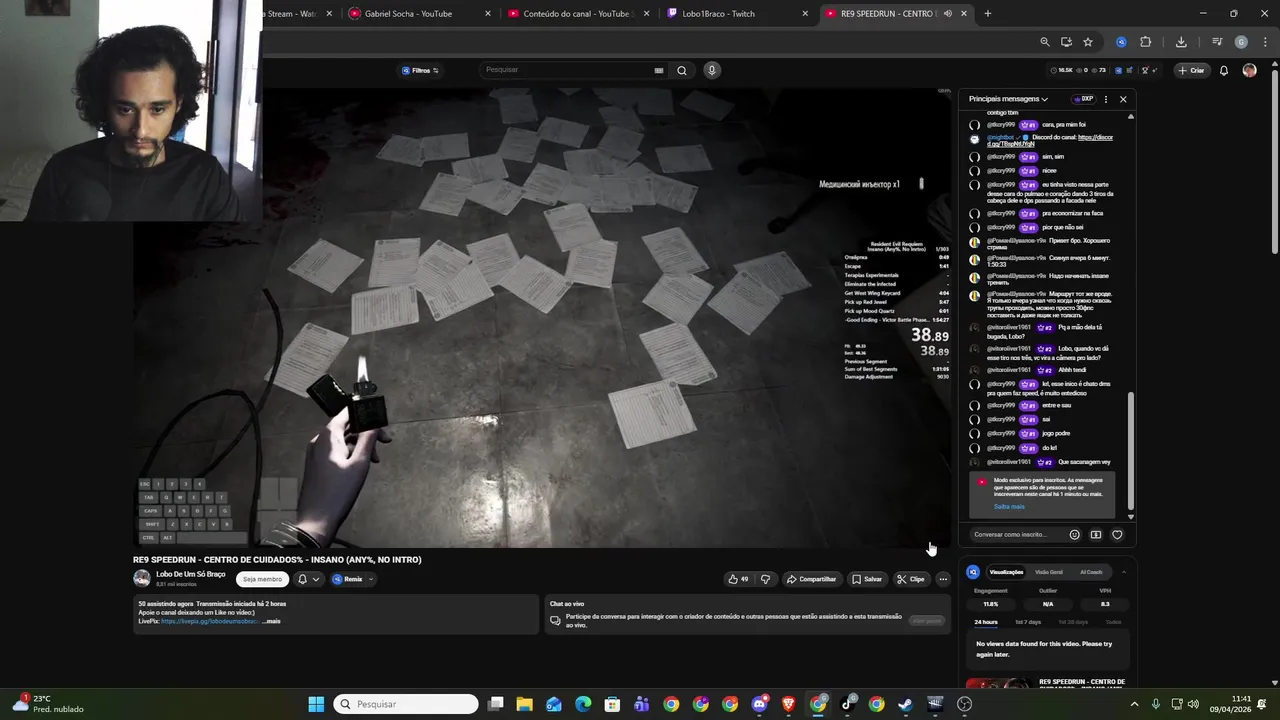1280x720 pixels.
Task: Select the Visualizações tab
Action: (1006, 572)
